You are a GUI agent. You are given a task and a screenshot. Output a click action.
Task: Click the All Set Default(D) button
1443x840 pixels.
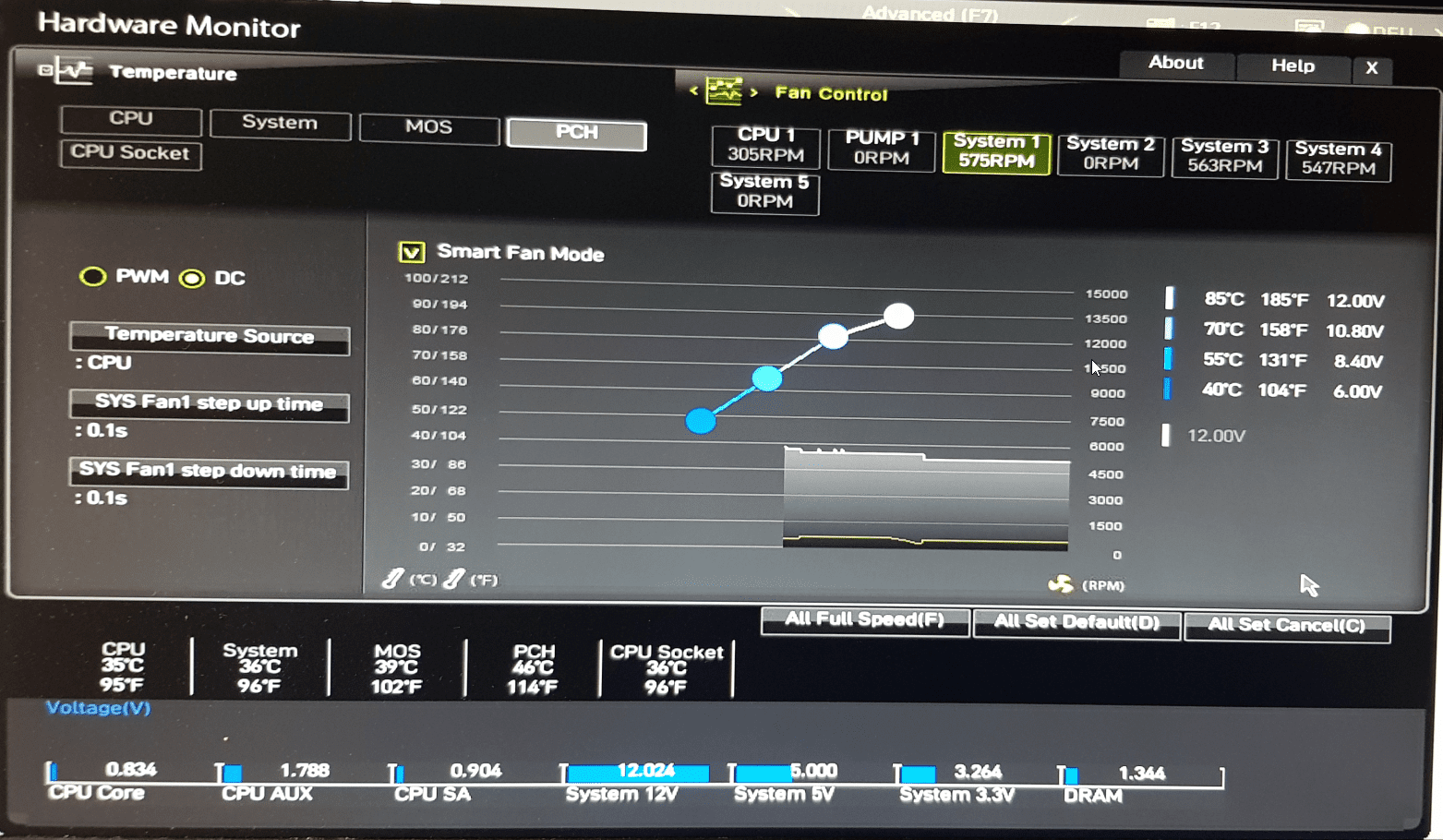click(1076, 623)
